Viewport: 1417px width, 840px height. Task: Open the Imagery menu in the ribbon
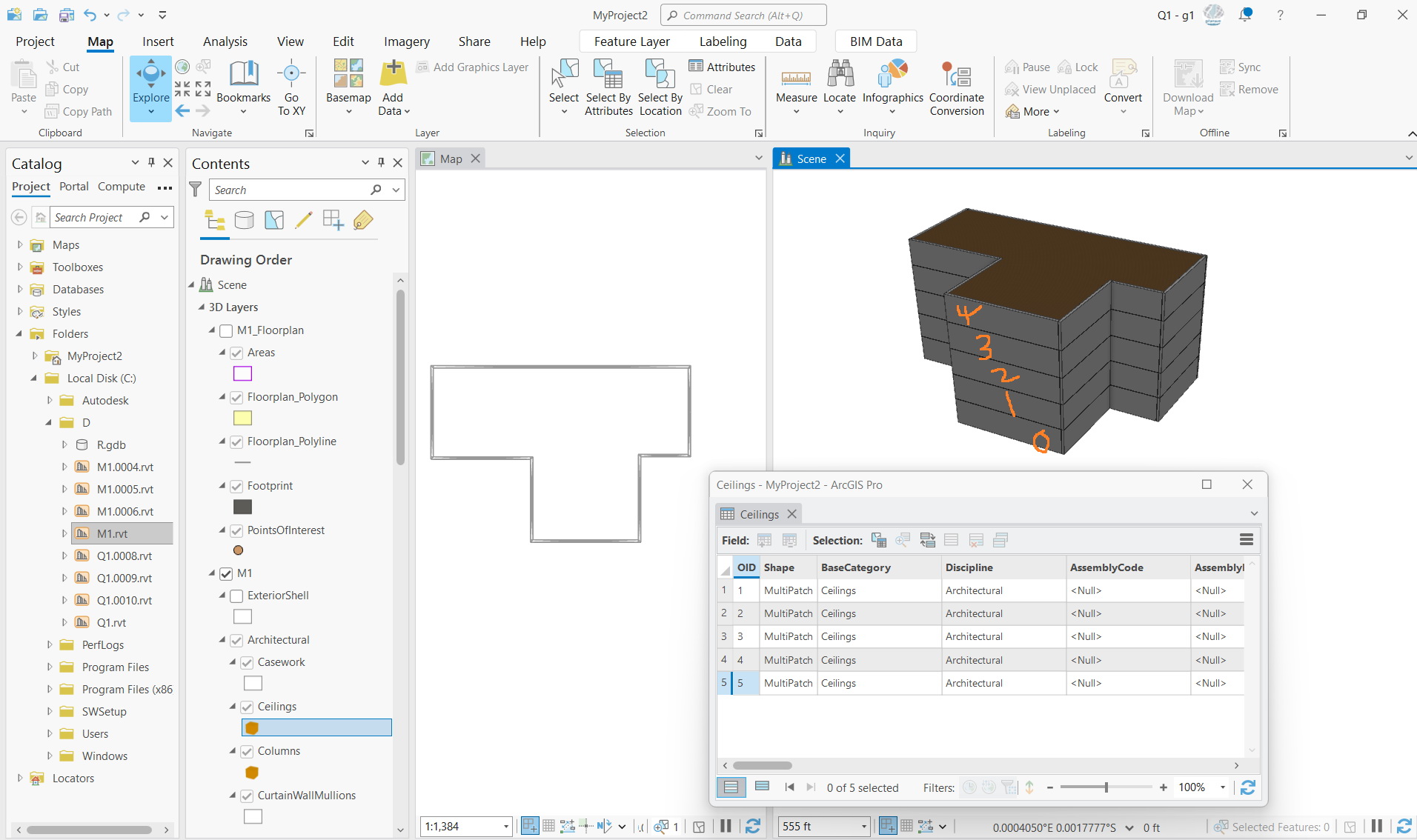406,41
